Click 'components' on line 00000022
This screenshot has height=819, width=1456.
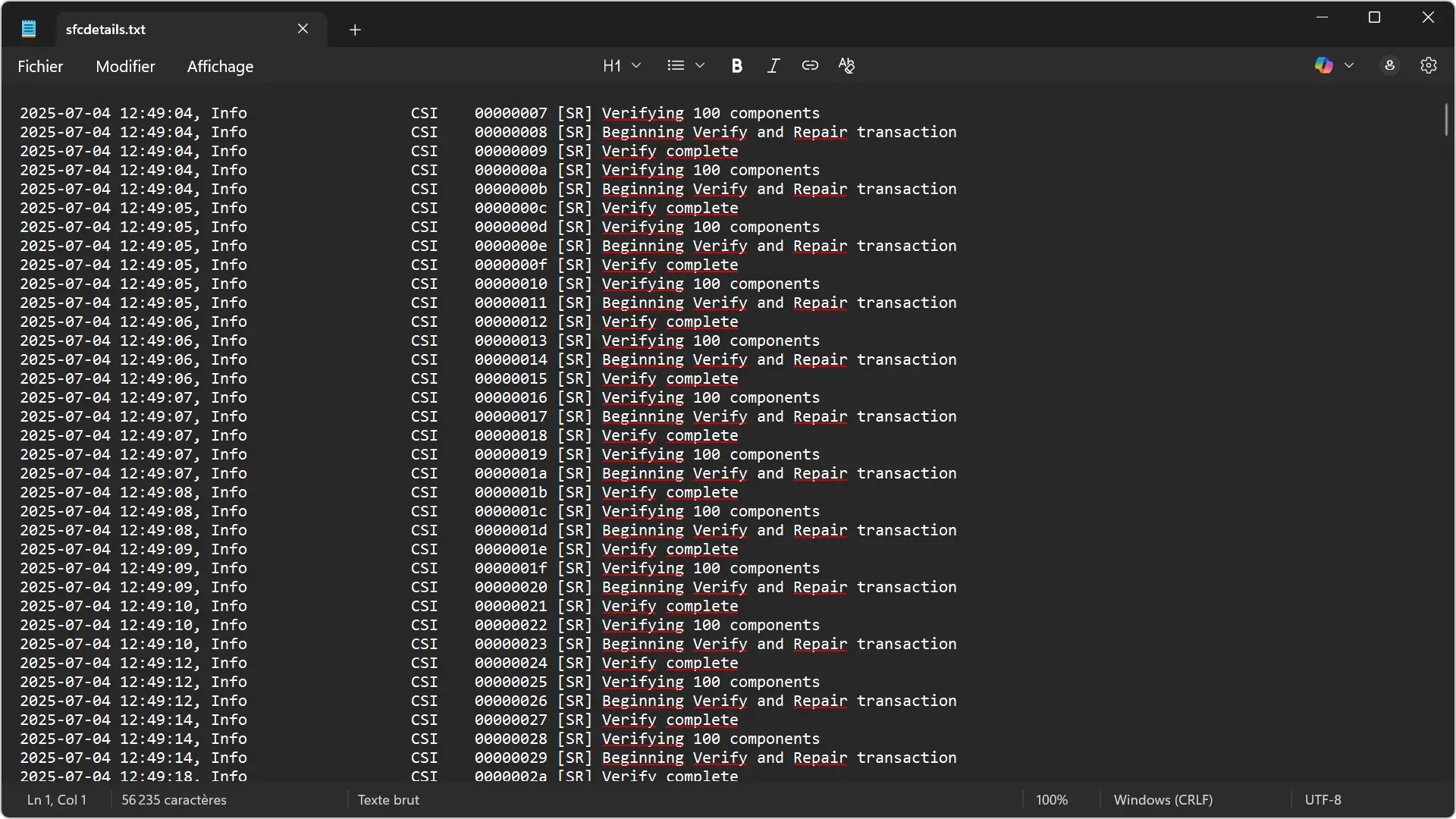tap(774, 625)
